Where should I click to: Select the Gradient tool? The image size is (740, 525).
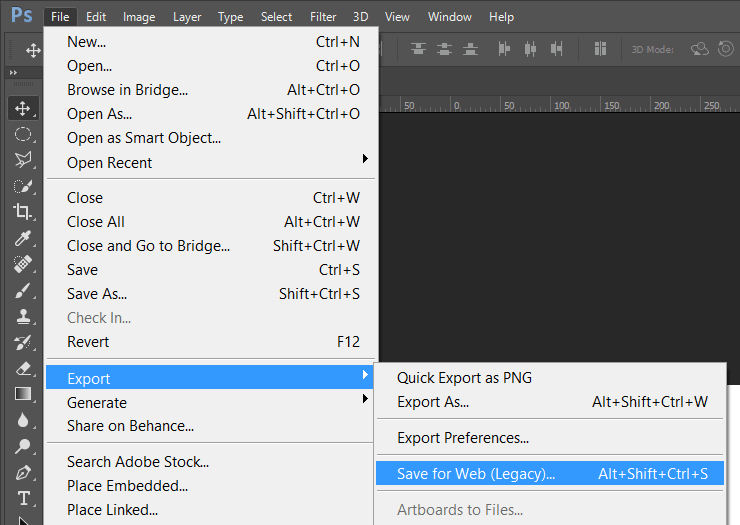(x=23, y=394)
